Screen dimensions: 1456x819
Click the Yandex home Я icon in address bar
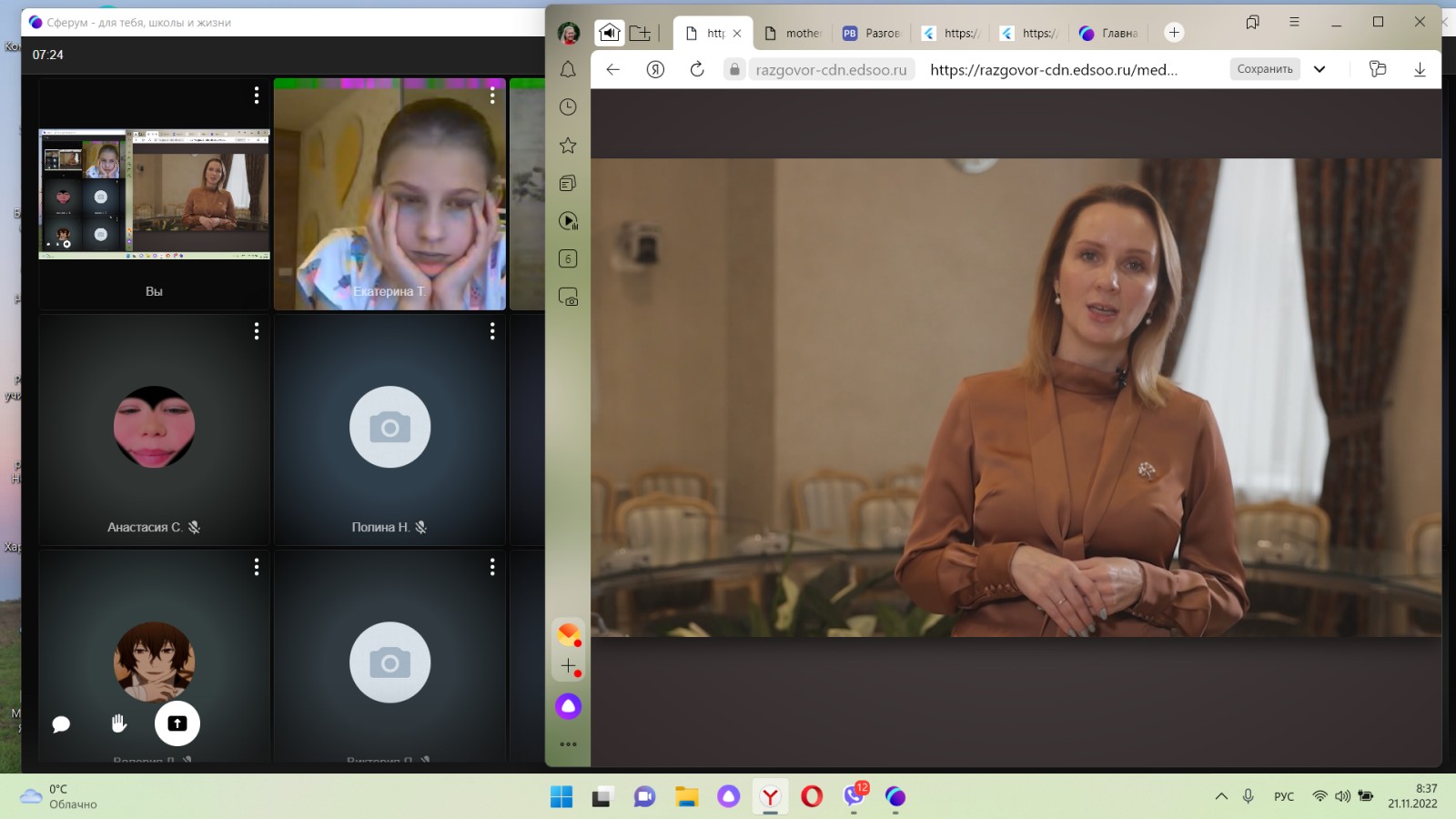[x=655, y=69]
